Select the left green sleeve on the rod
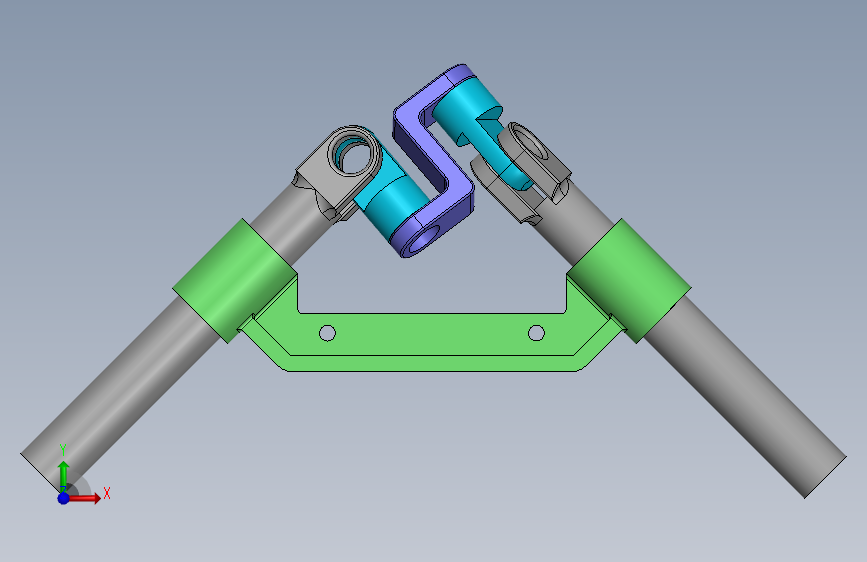The height and width of the screenshot is (562, 867). pos(235,280)
